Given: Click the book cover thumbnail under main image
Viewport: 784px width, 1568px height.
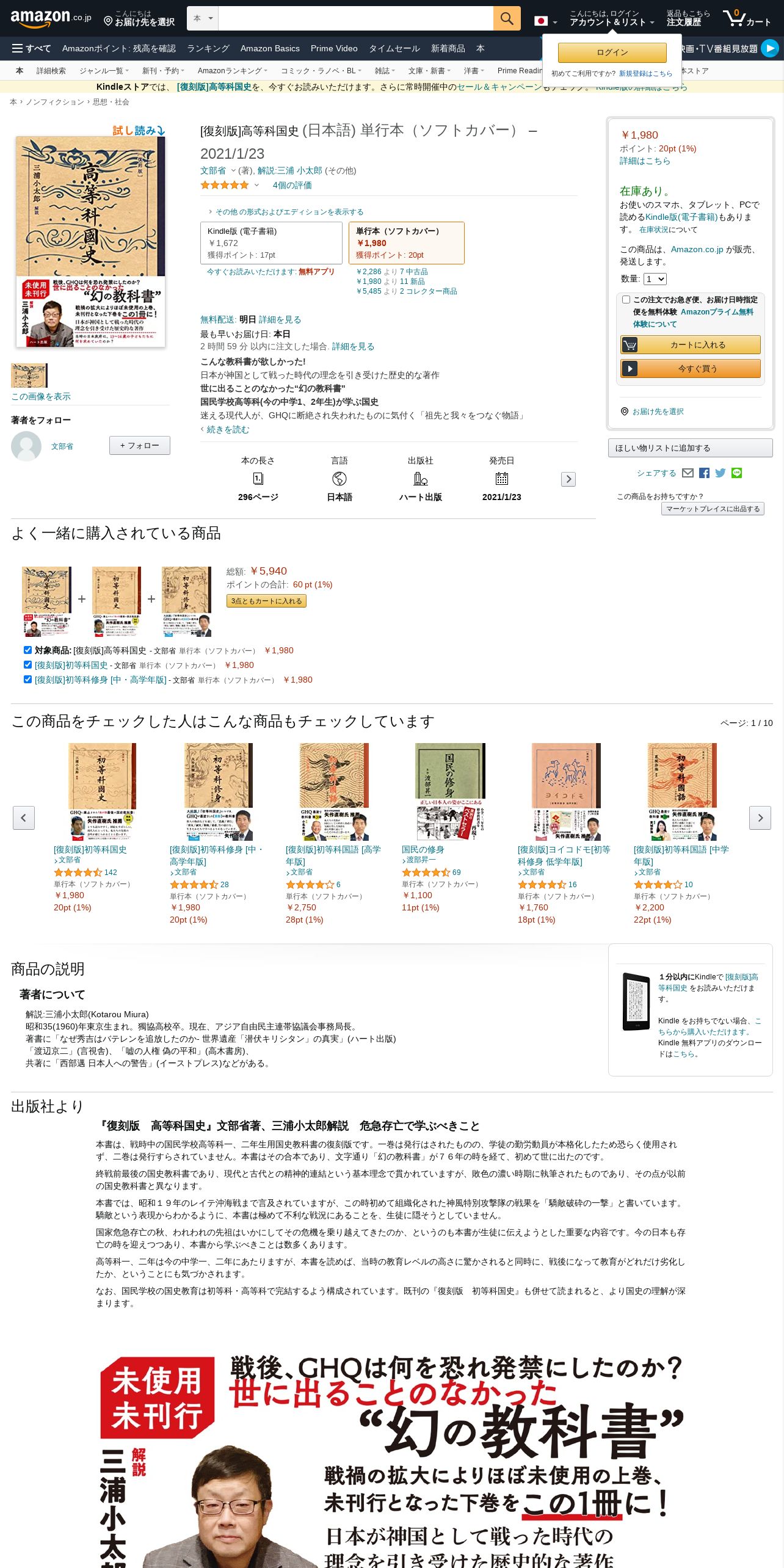Looking at the screenshot, I should tap(29, 376).
